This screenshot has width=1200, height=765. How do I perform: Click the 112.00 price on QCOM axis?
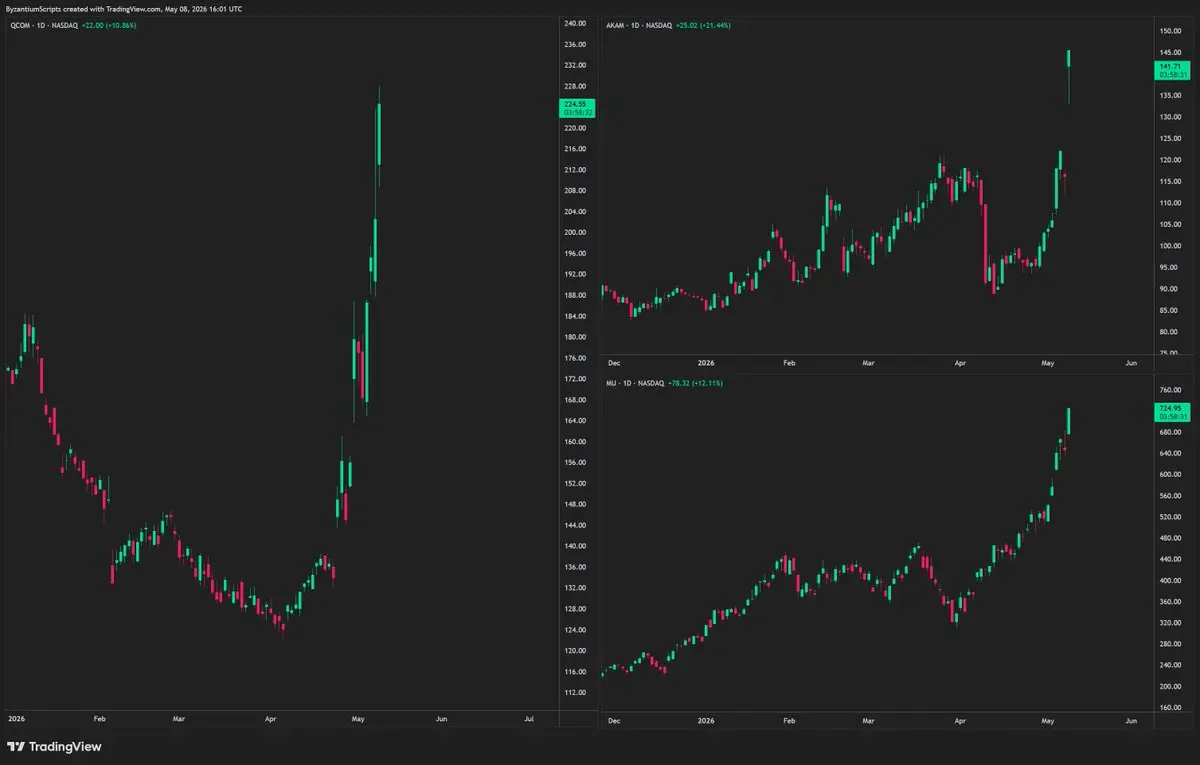point(574,693)
